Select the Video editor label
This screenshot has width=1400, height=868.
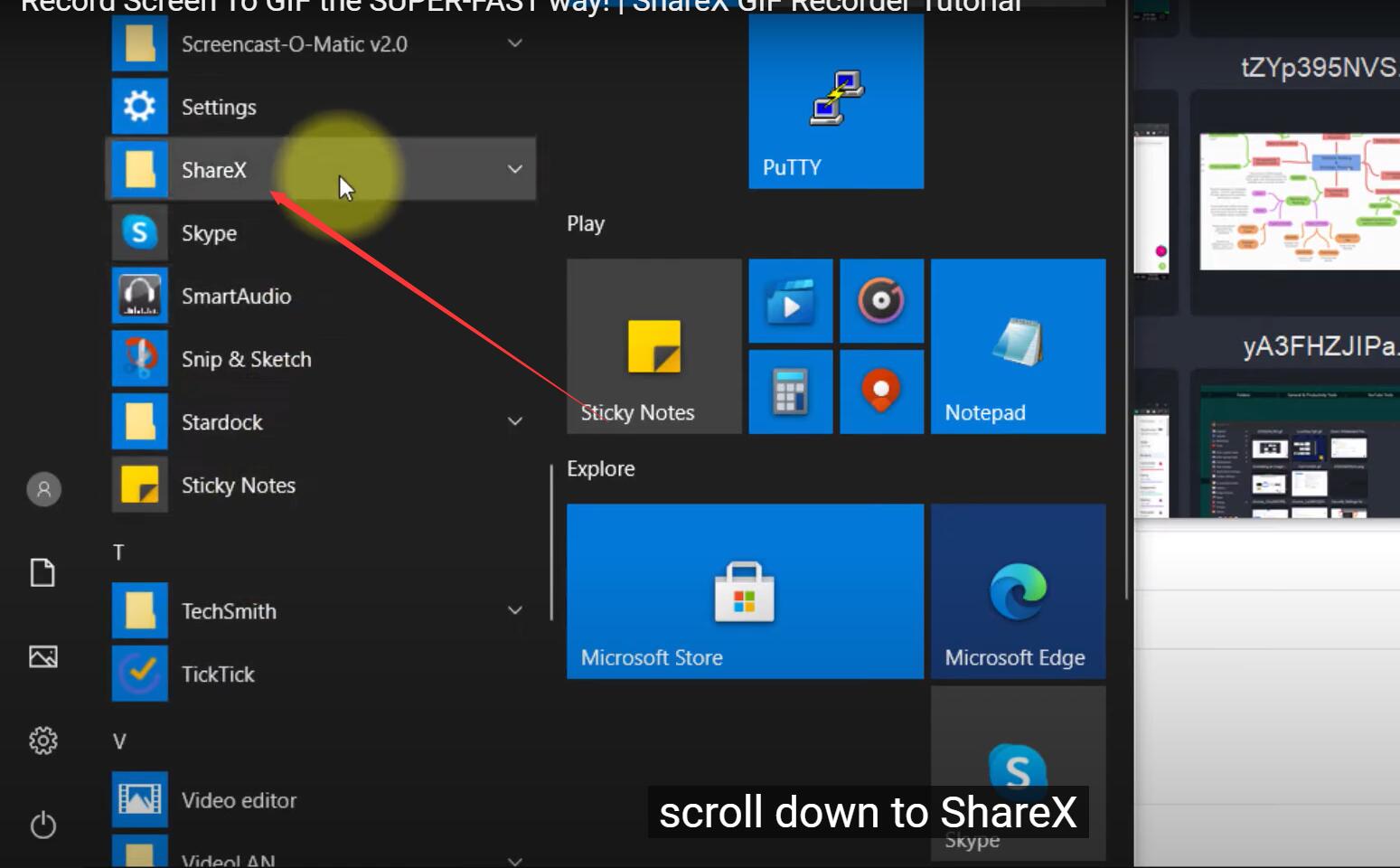click(239, 799)
